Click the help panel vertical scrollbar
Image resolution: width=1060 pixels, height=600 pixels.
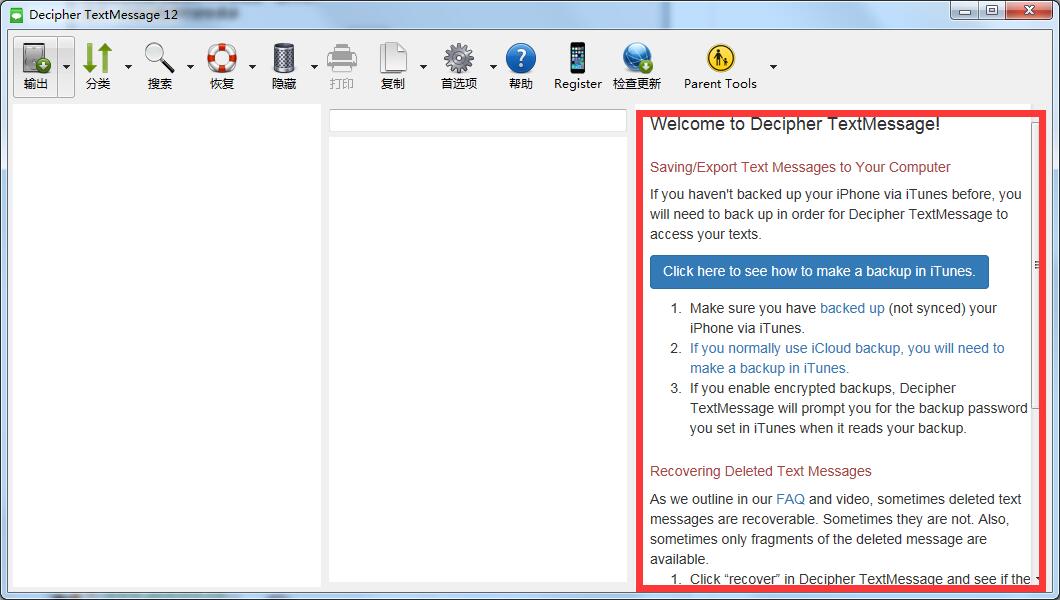pos(1037,265)
